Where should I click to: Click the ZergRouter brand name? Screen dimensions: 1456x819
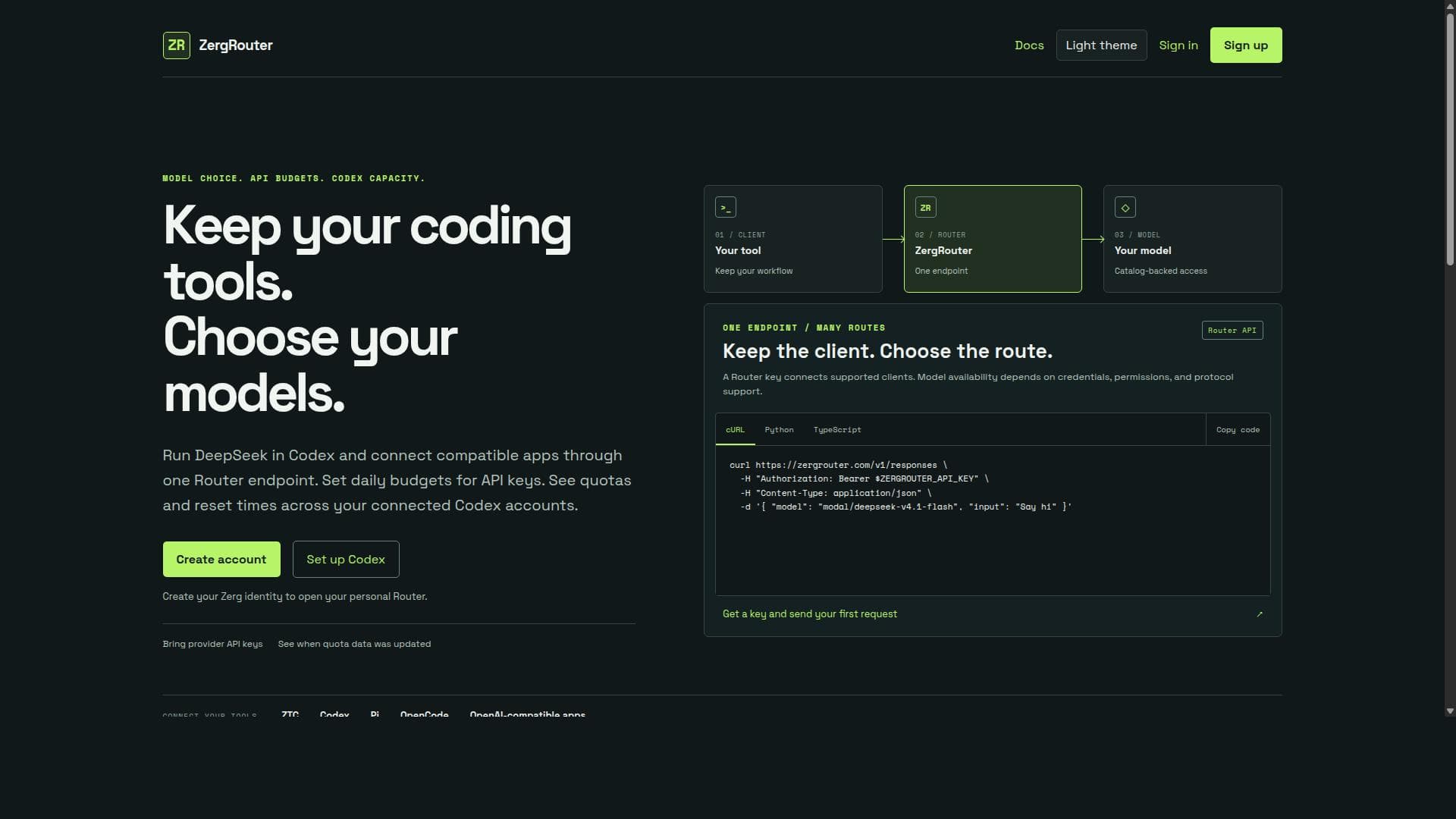pyautogui.click(x=236, y=45)
